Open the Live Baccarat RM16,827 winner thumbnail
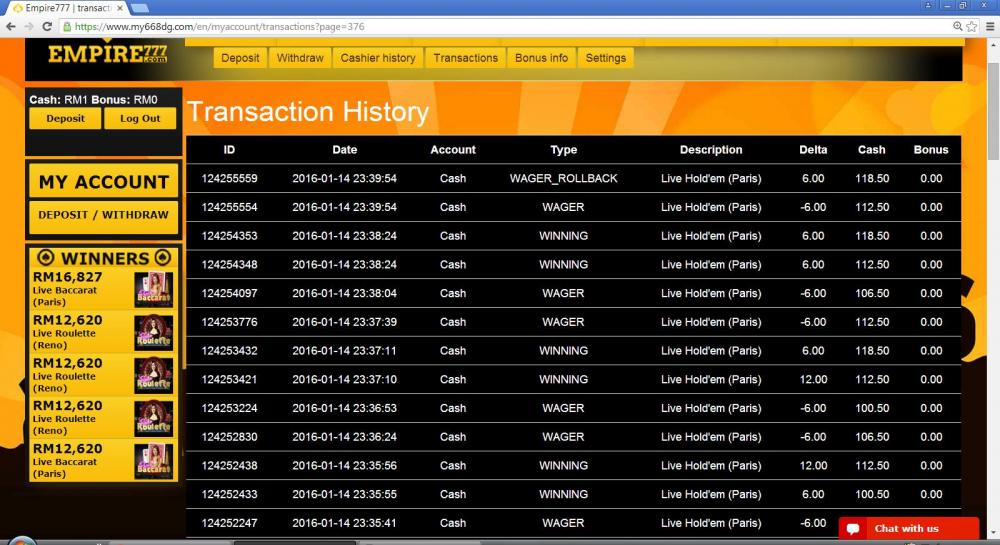Viewport: 1000px width, 545px height. click(x=154, y=289)
